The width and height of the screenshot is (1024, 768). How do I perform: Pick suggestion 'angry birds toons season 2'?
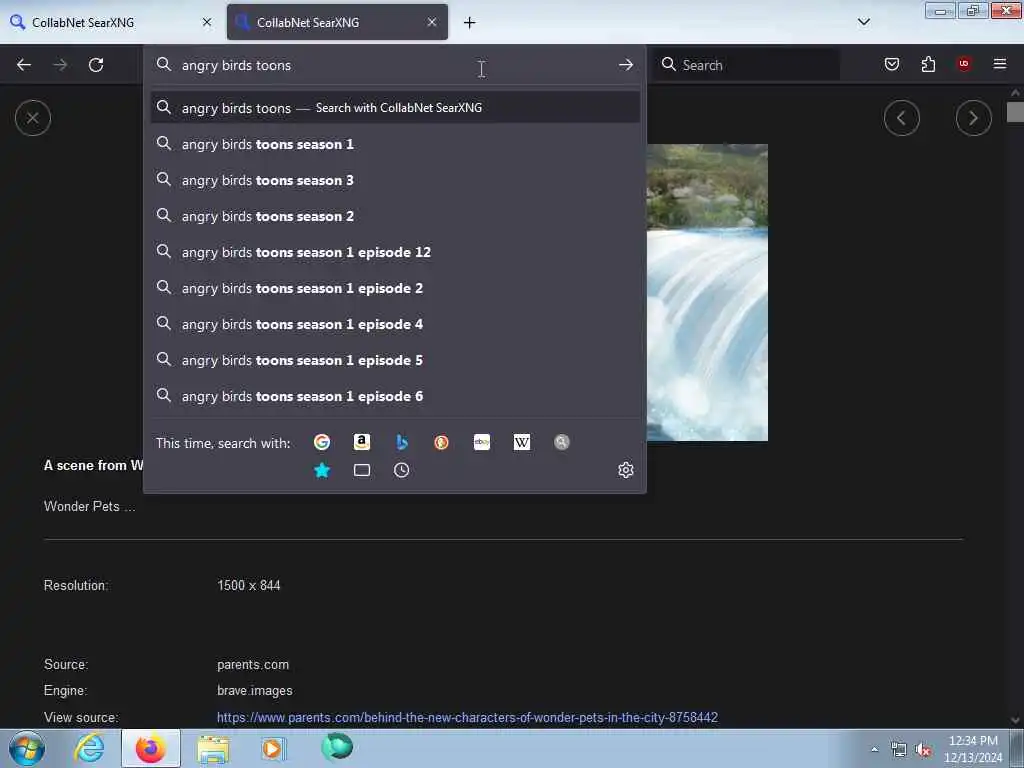[395, 216]
